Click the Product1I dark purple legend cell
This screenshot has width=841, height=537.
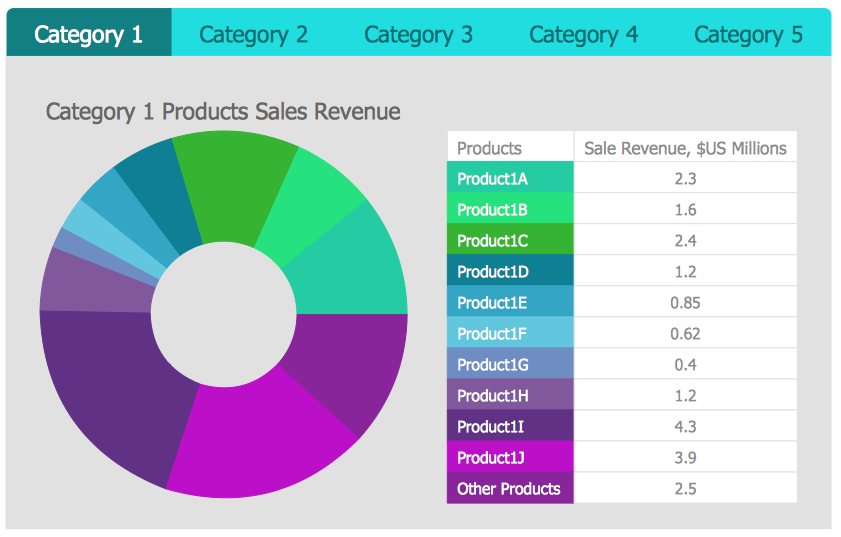(x=510, y=427)
